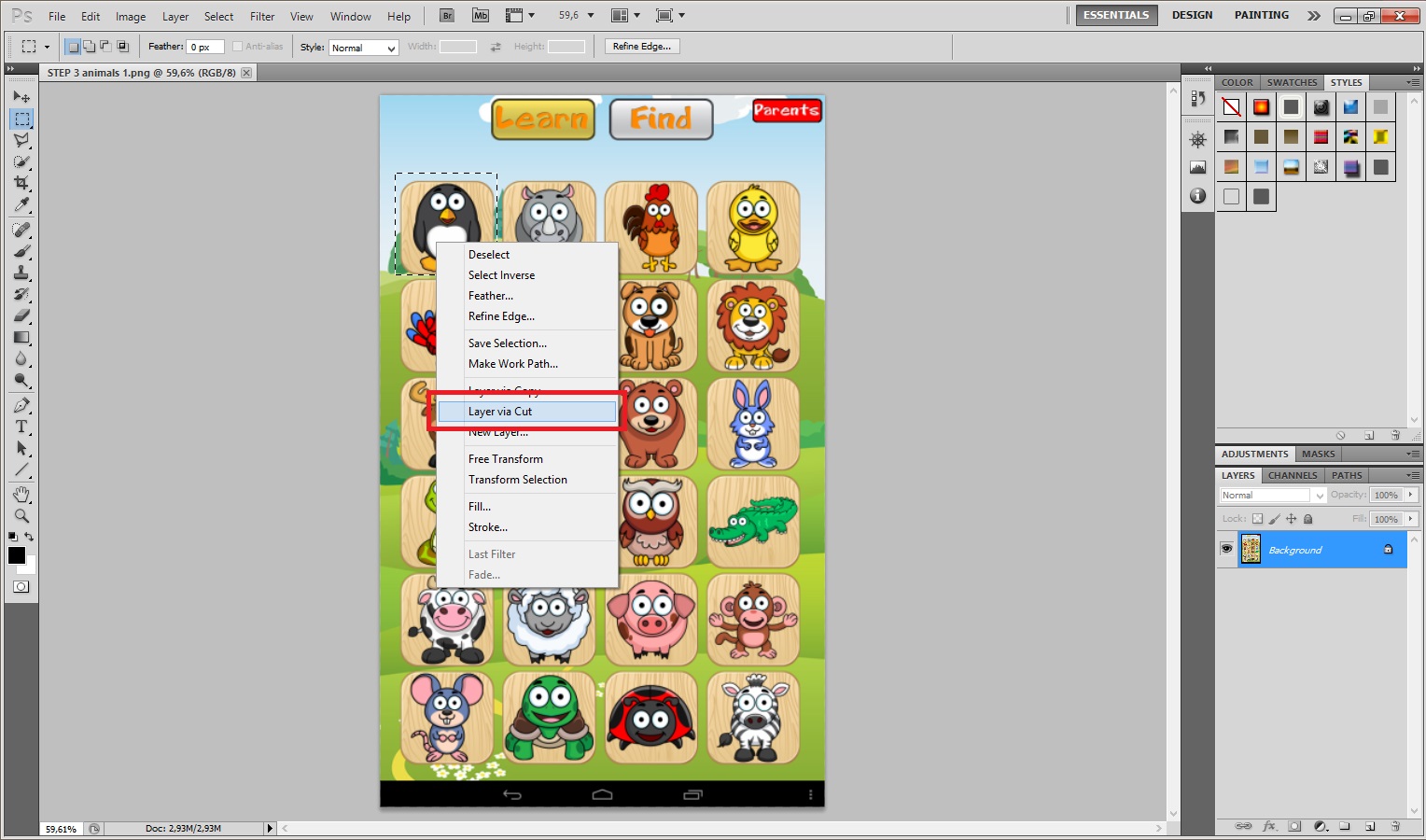Switch to the DESIGN workspace
The image size is (1426, 840).
tap(1193, 15)
